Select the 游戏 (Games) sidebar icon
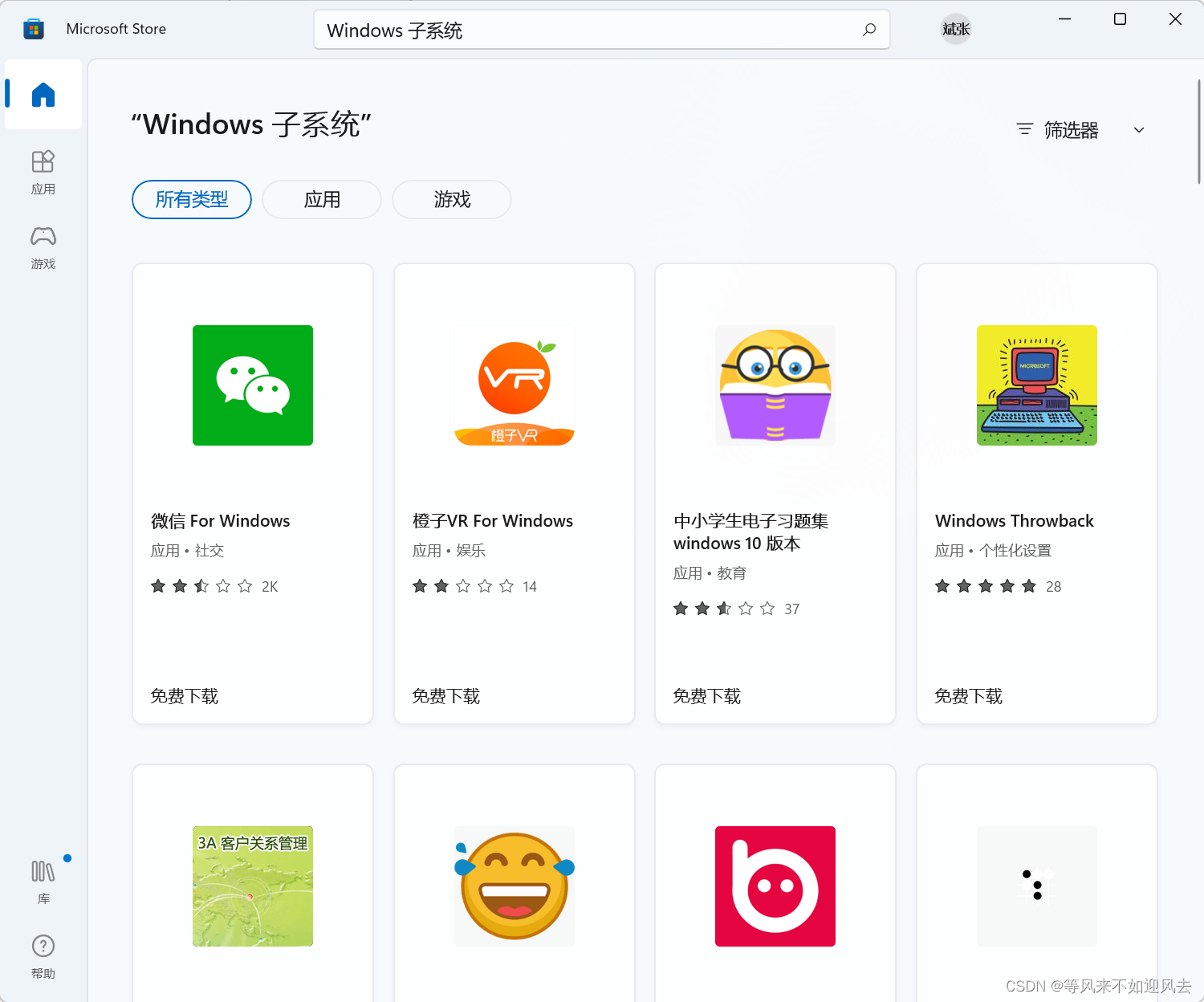Screen dimensions: 1204x1002 click(43, 245)
